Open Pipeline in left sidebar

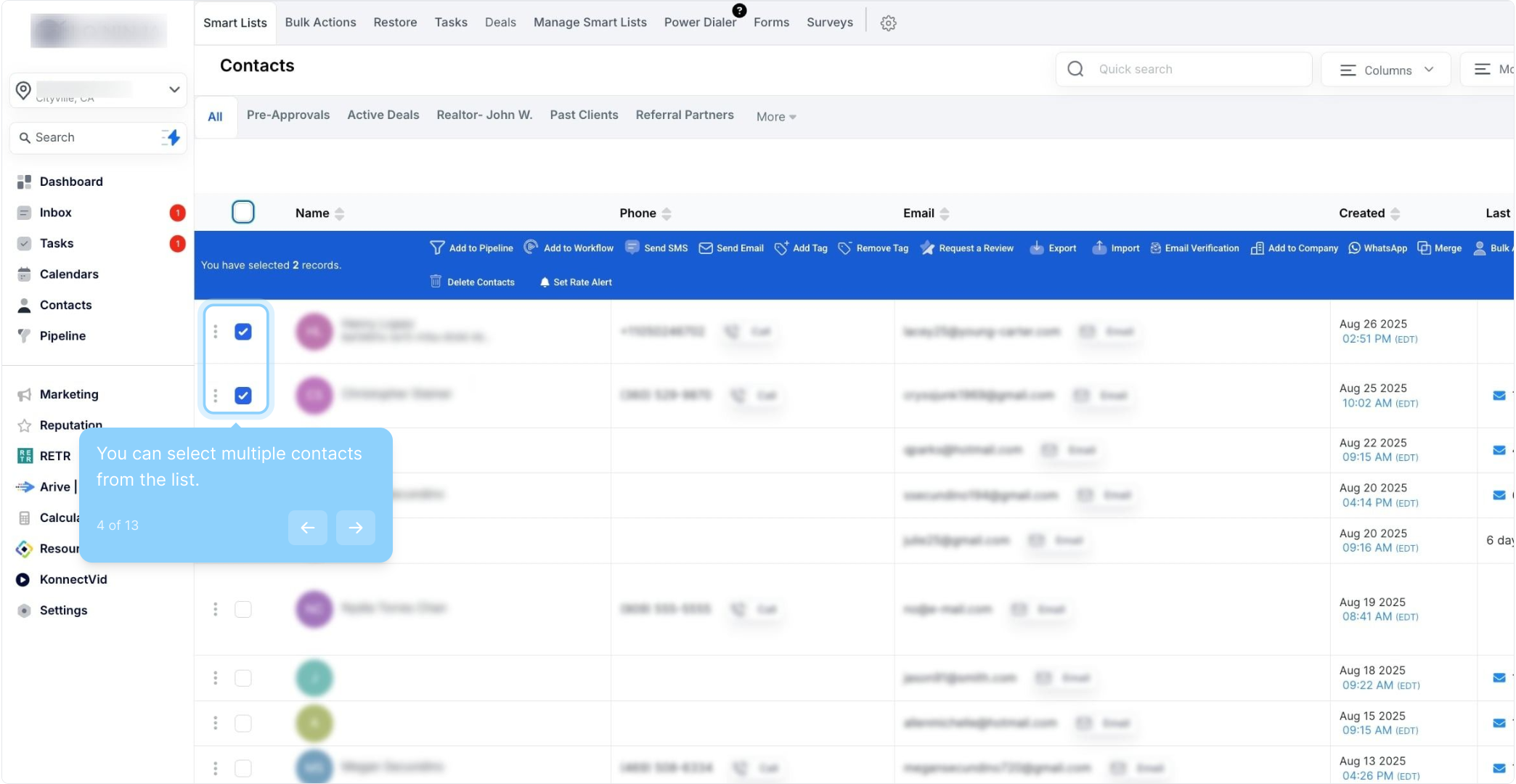62,335
